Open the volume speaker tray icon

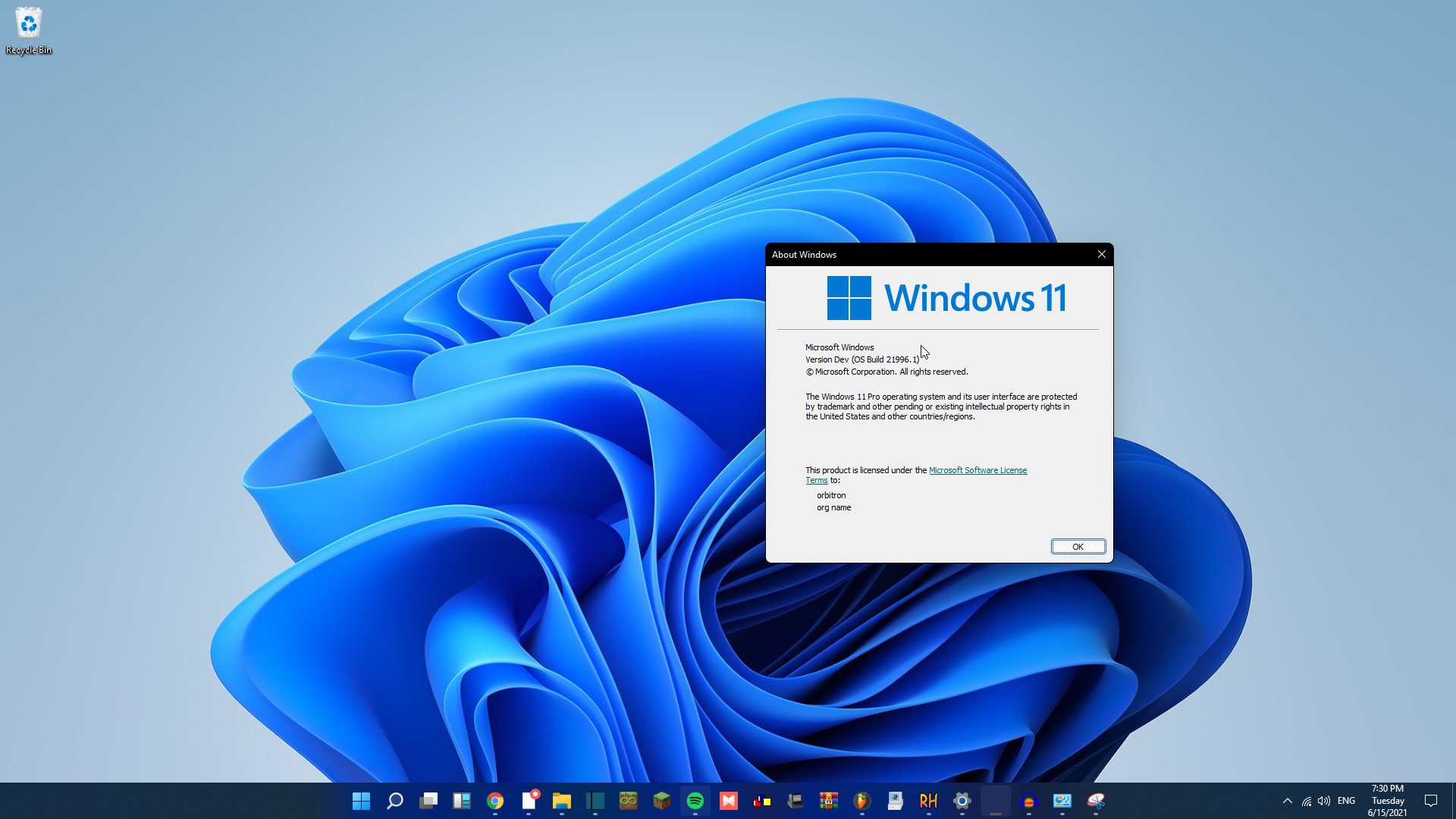pos(1324,801)
